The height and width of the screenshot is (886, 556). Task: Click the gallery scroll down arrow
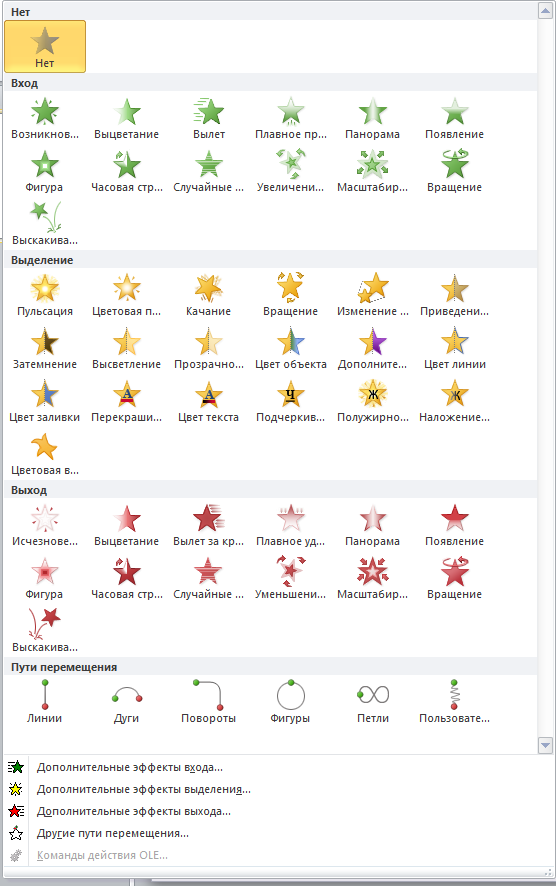pyautogui.click(x=545, y=745)
